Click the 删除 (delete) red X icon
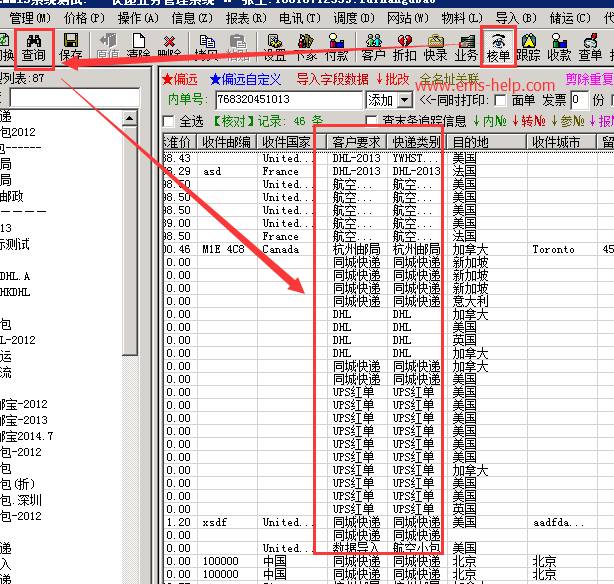Viewport: 614px width, 584px height. pos(169,48)
